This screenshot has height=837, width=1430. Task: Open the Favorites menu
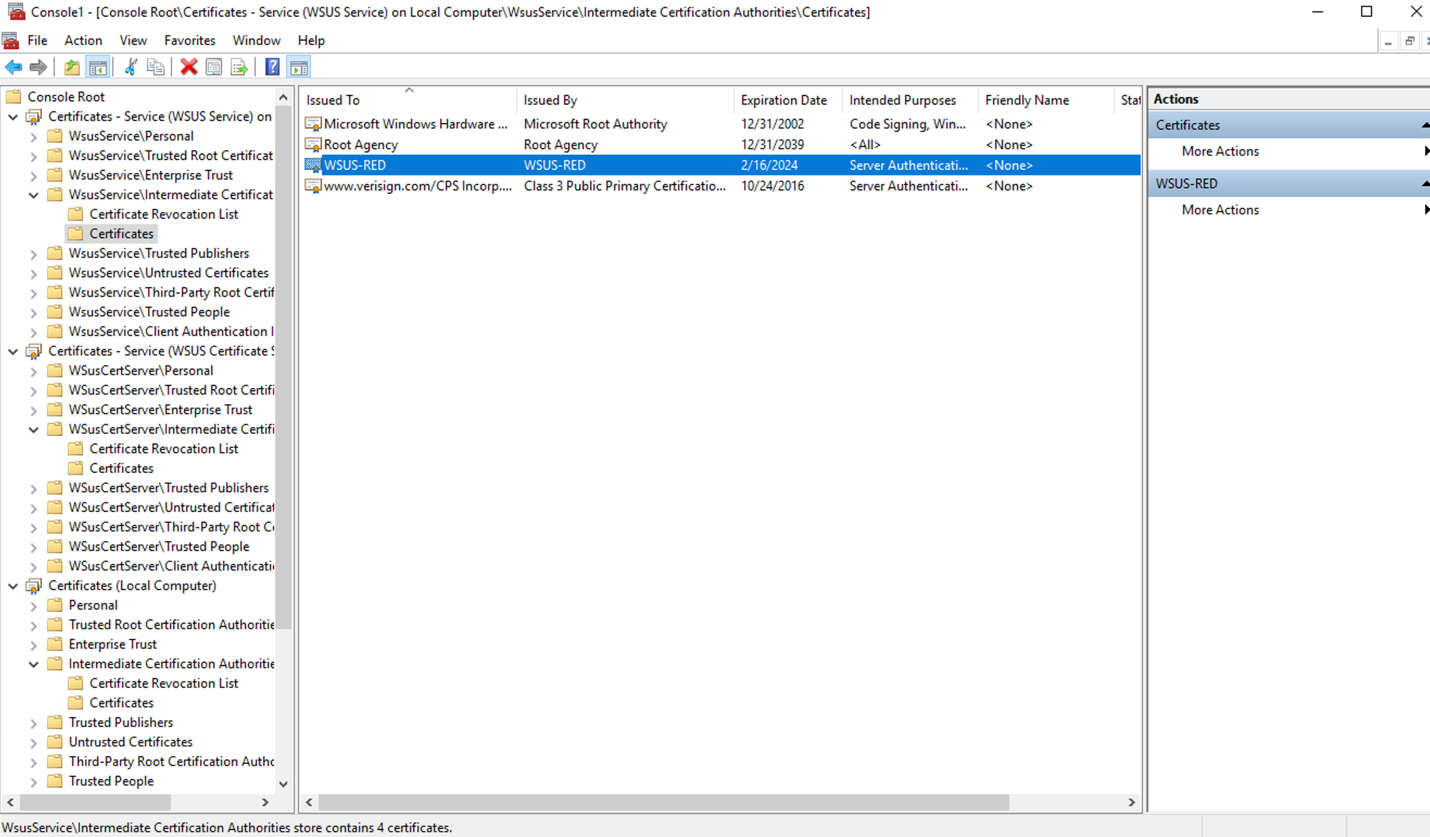pos(190,40)
